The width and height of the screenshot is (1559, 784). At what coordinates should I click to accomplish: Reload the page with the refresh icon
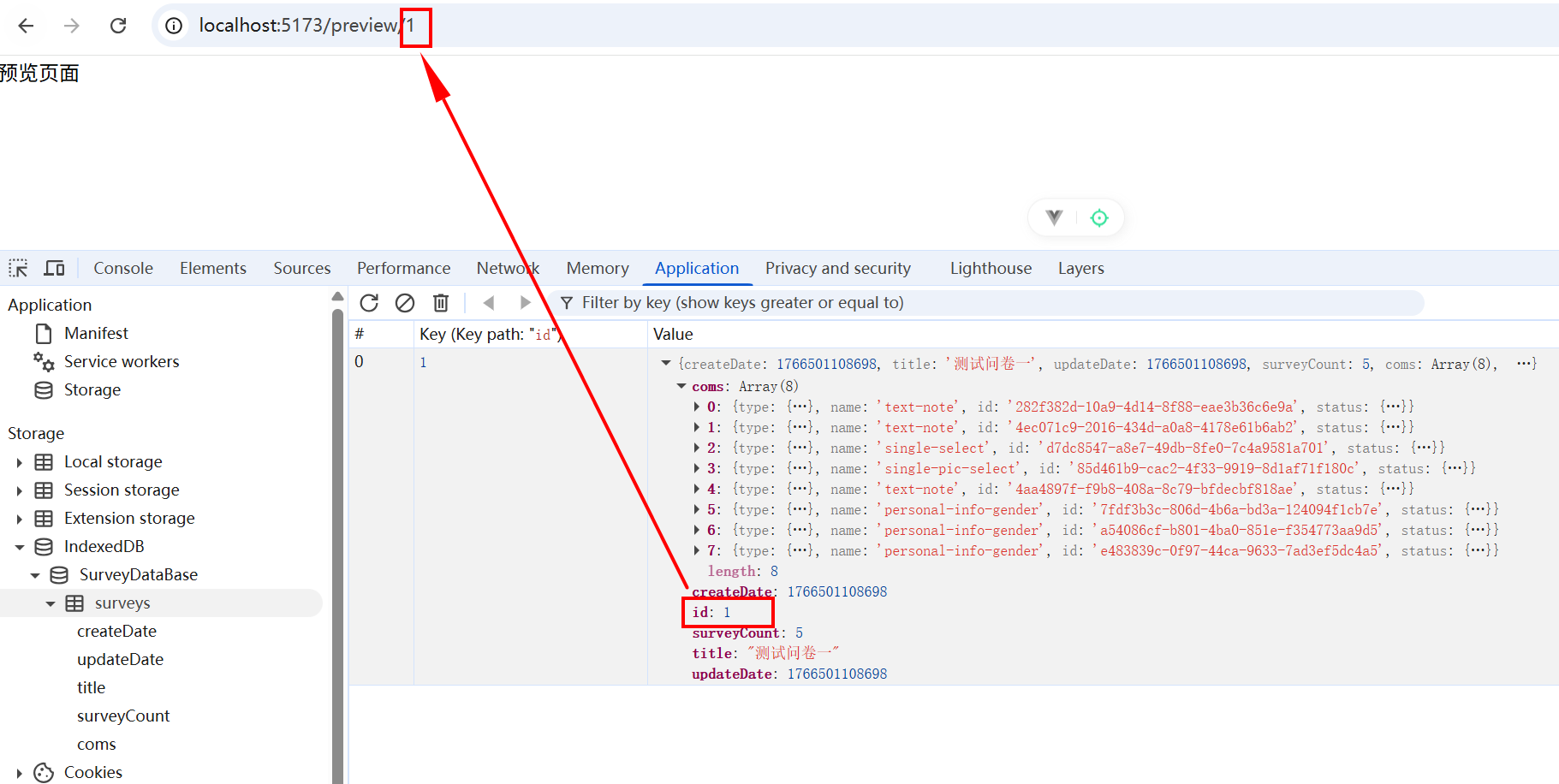point(118,26)
